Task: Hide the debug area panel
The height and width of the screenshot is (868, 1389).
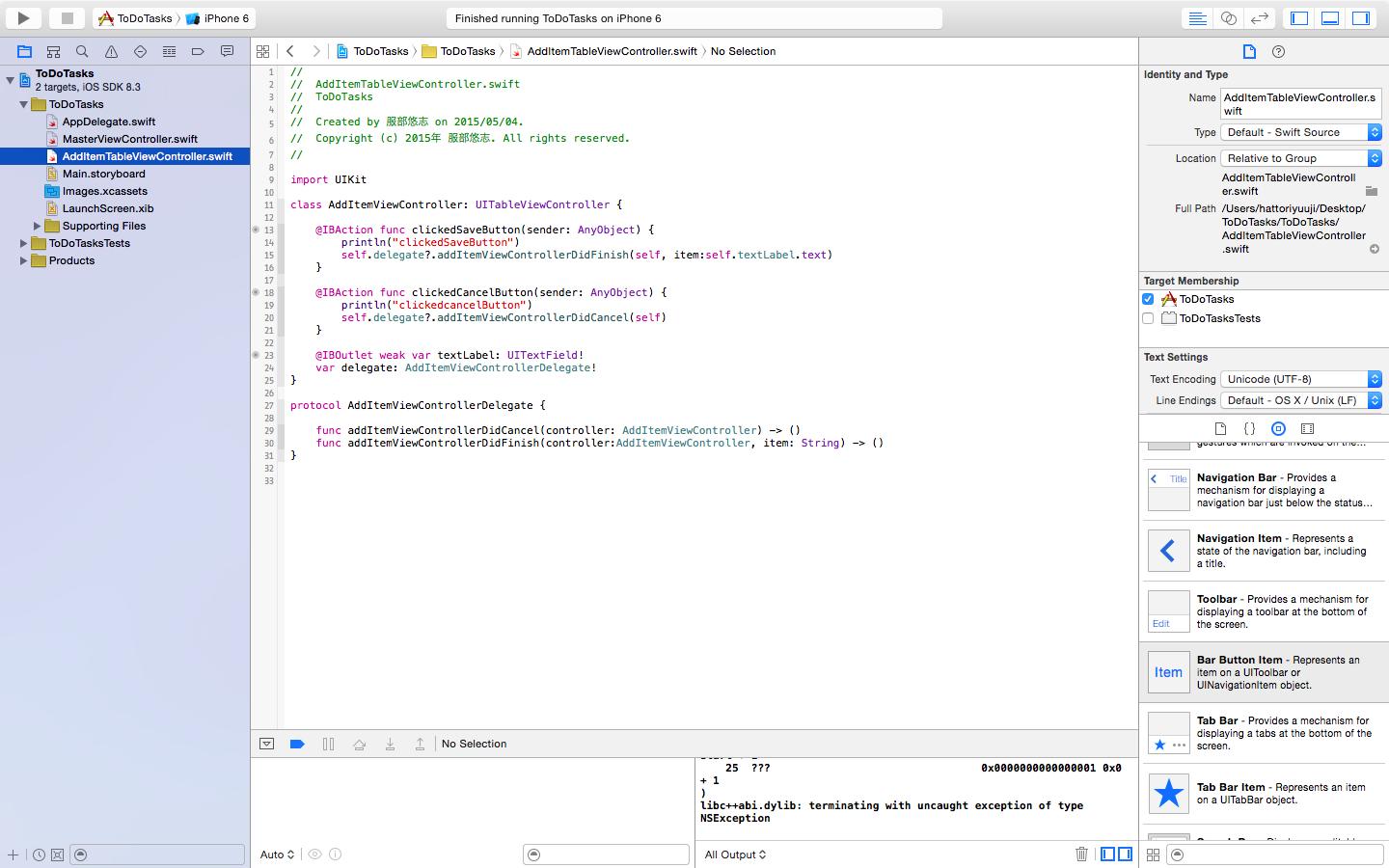Action: tap(267, 744)
